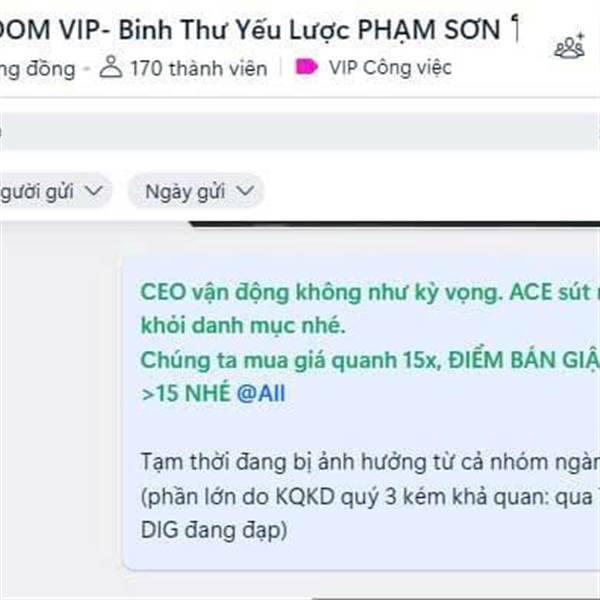Click the @All mention in the message
600x600 pixels.
[261, 393]
